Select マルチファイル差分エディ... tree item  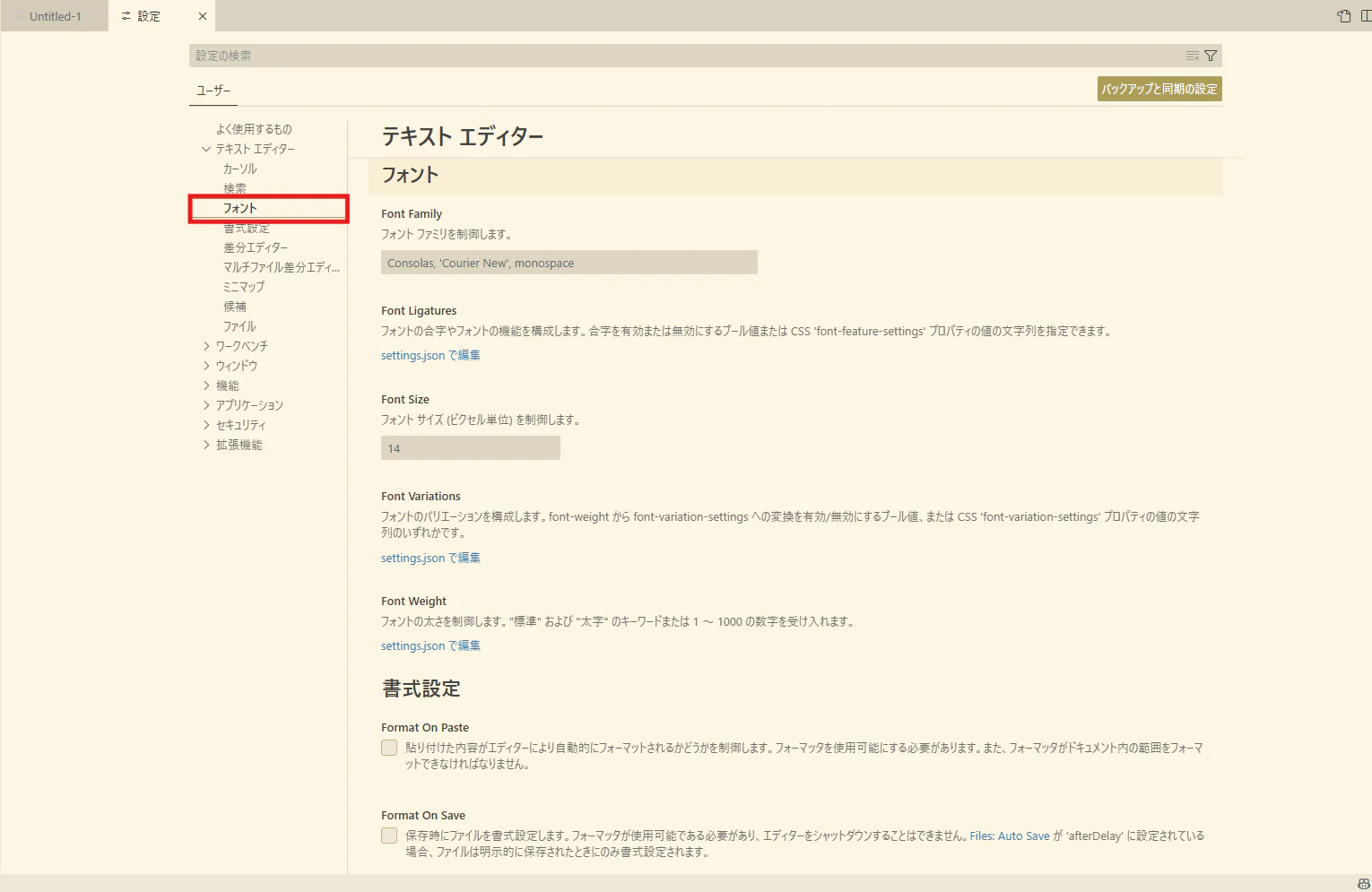(282, 267)
